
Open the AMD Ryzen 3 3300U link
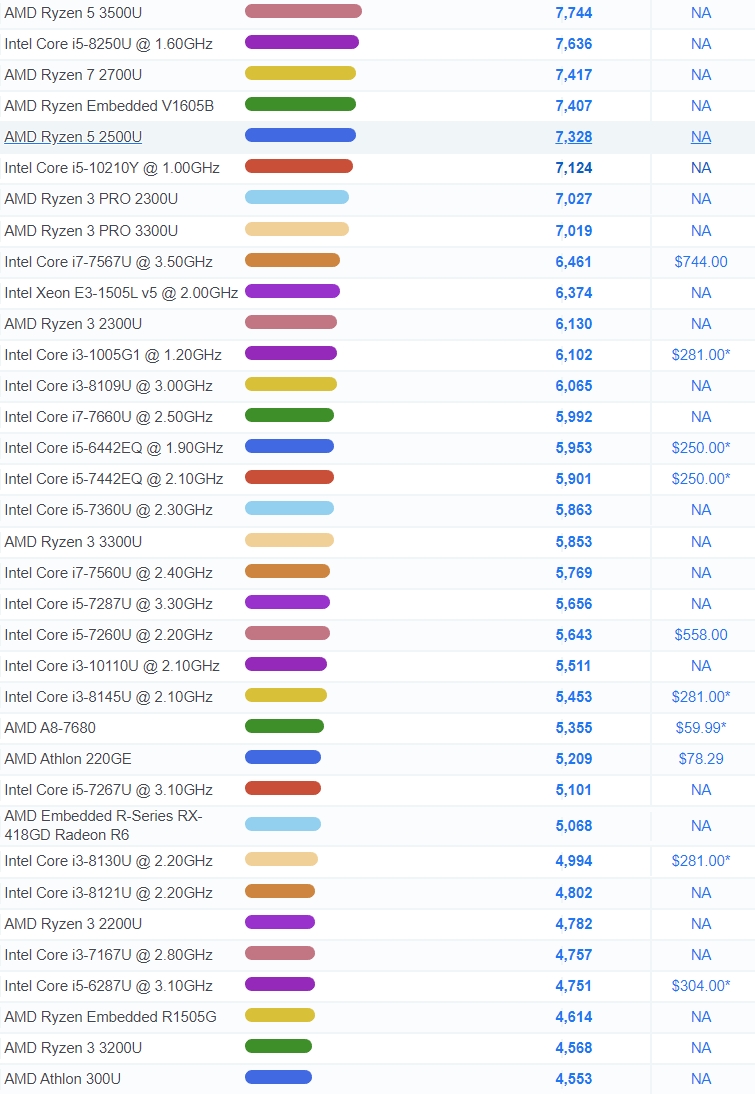tap(73, 542)
